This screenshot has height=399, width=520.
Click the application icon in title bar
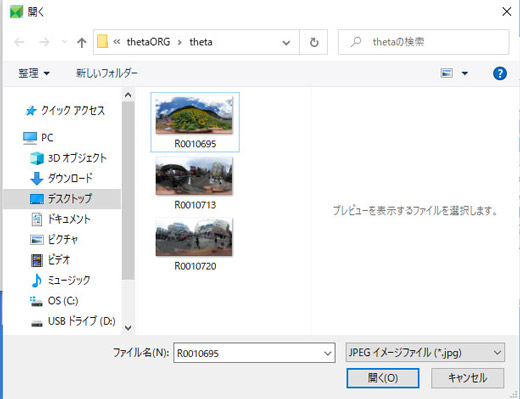pos(16,12)
